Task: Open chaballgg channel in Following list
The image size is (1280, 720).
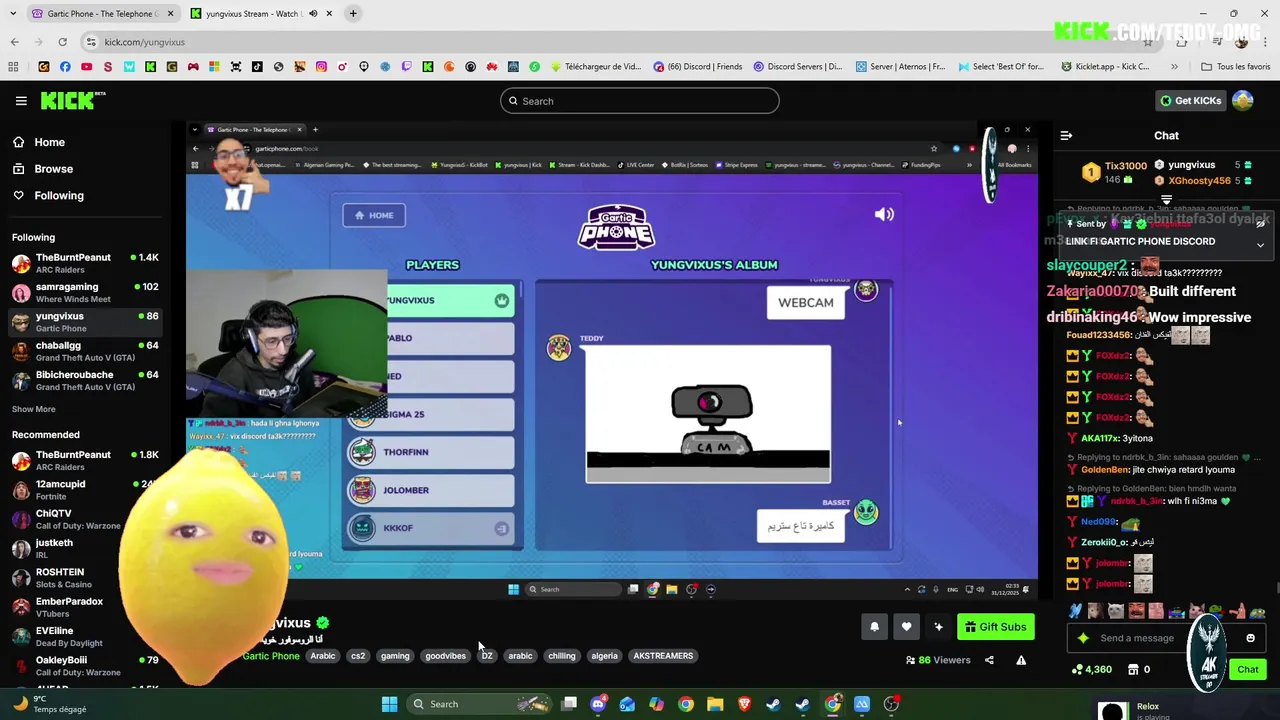Action: tap(85, 351)
